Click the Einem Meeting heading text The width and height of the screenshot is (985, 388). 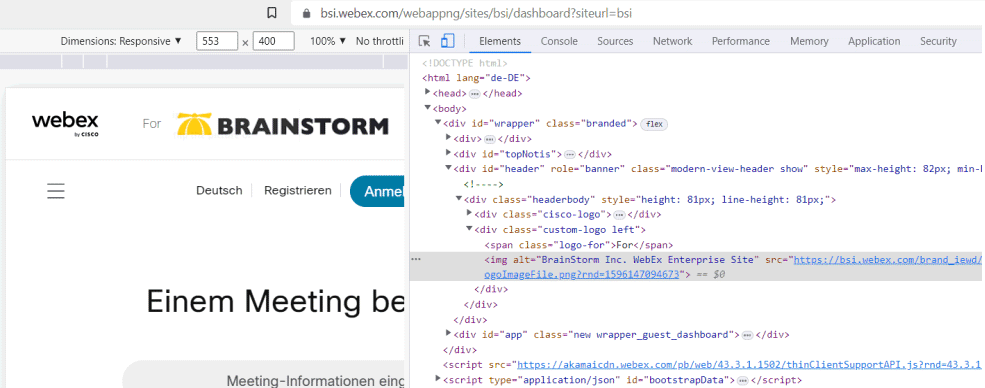[275, 301]
